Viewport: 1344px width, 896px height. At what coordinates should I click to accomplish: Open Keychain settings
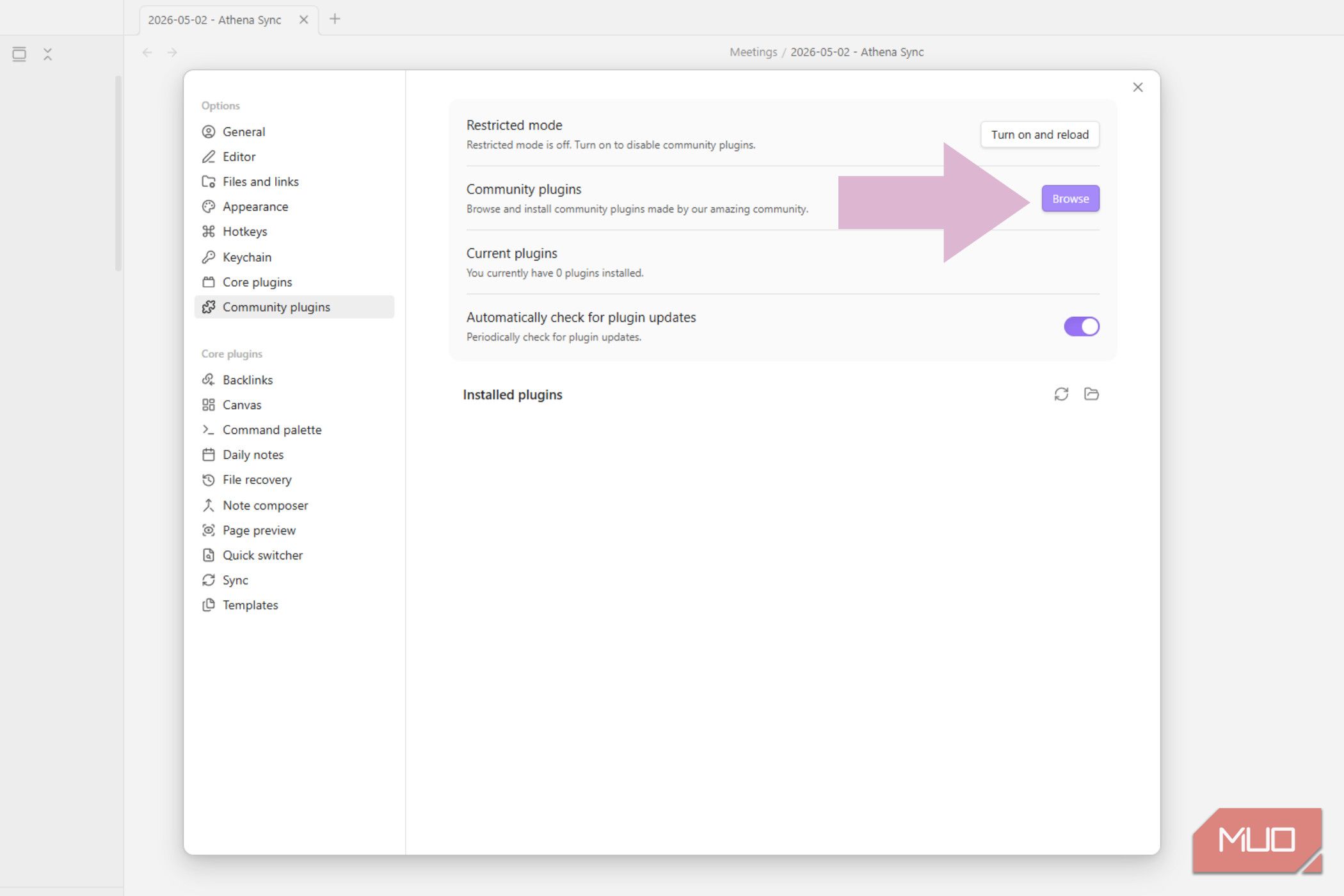[x=294, y=257]
